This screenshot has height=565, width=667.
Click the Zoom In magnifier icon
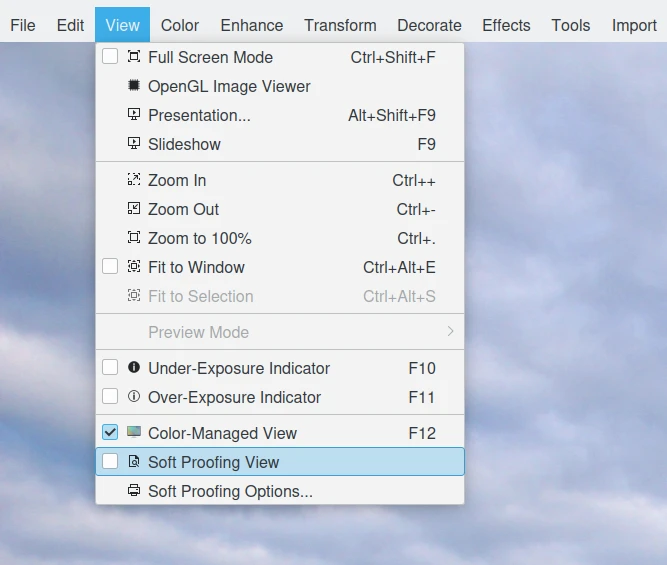[x=134, y=180]
